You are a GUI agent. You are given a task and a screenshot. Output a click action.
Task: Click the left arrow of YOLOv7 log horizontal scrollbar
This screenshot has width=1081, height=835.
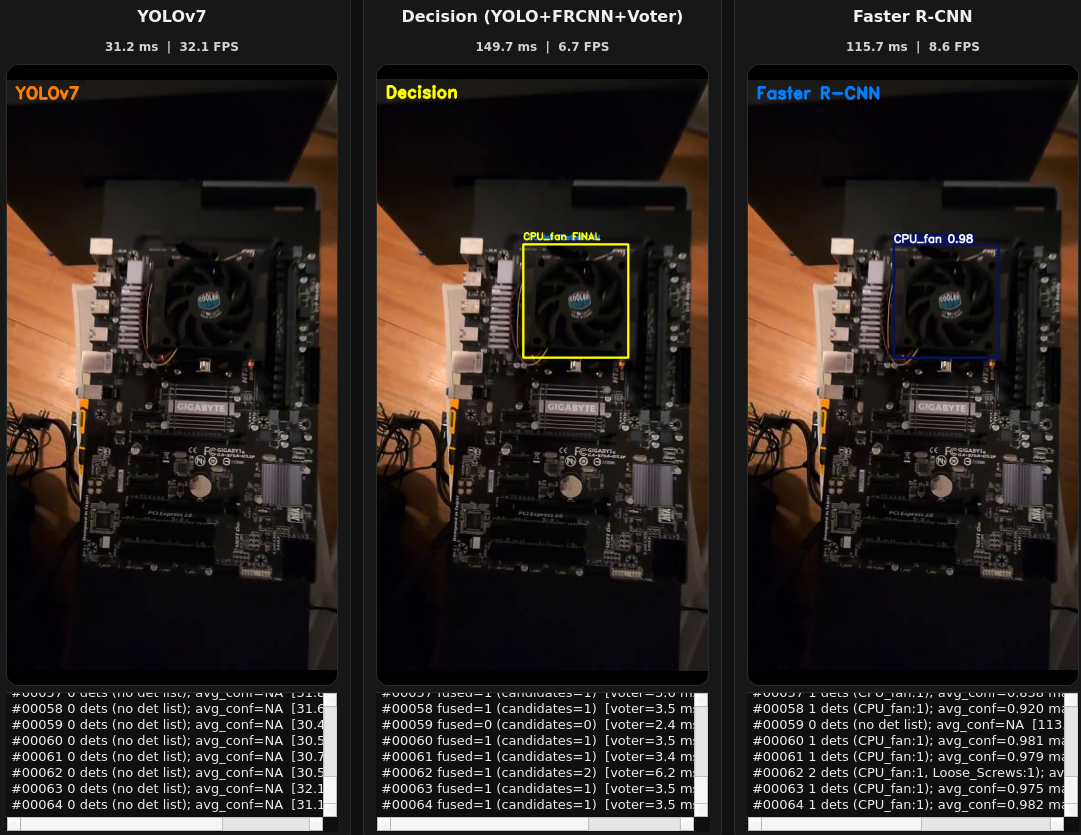coord(13,824)
